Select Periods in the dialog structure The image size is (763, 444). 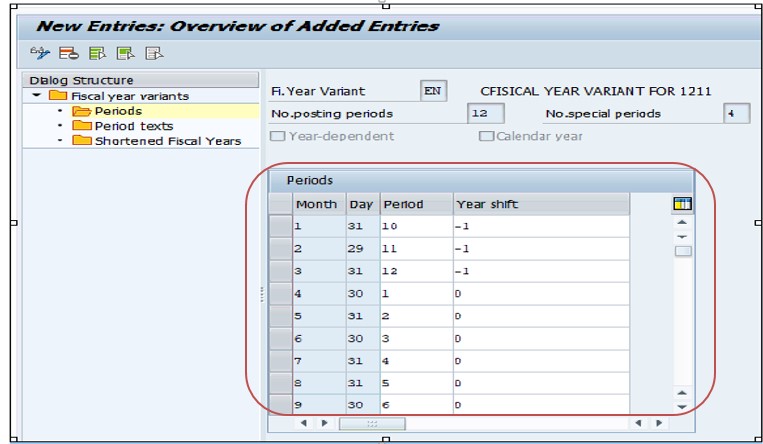pos(118,111)
